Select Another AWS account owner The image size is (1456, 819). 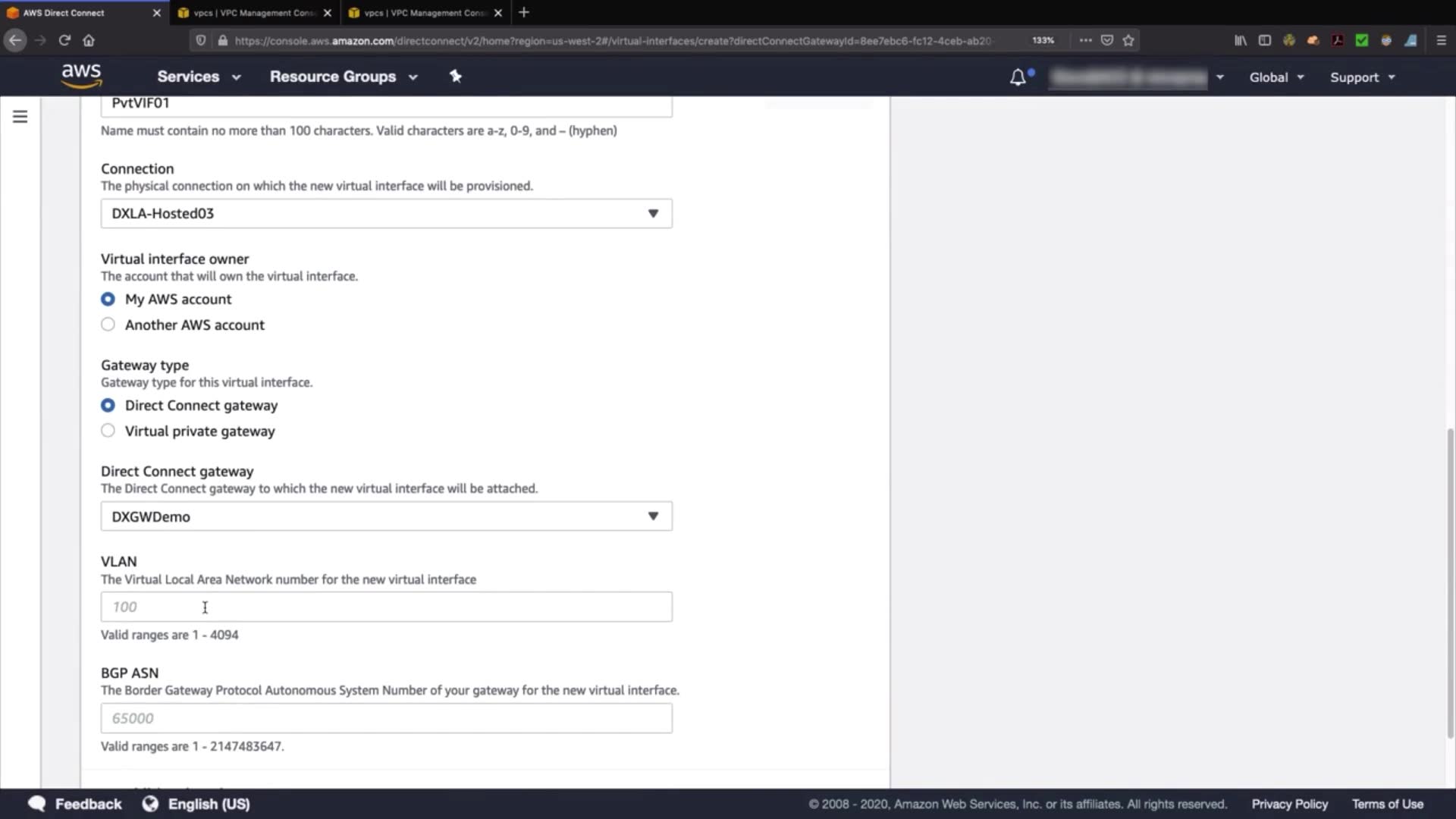coord(108,325)
